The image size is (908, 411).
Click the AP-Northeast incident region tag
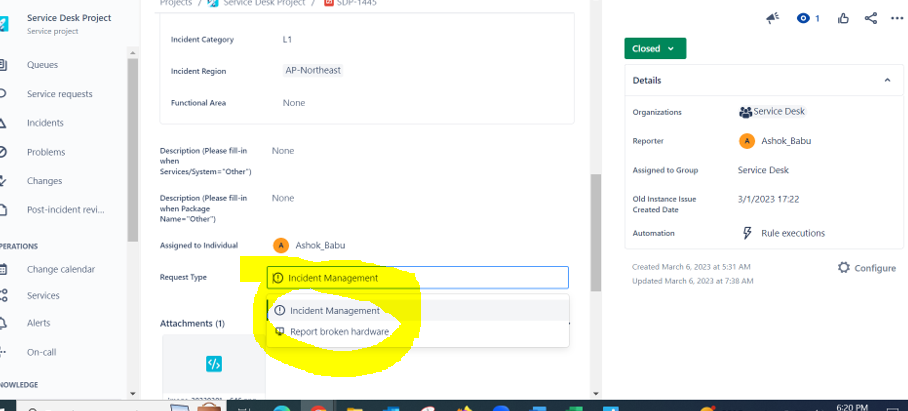pos(313,71)
